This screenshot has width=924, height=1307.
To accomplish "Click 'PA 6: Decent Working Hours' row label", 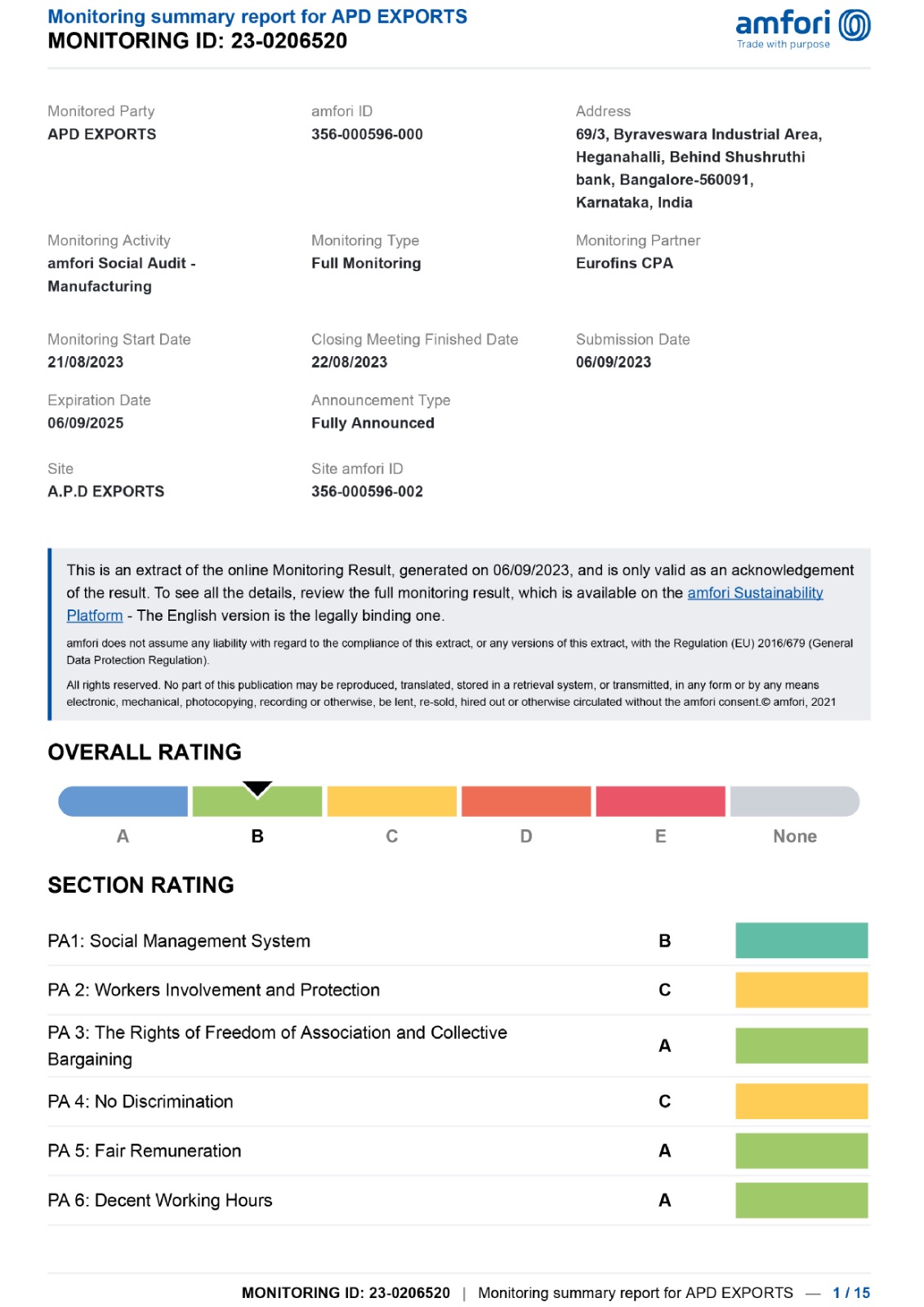I will pos(160,1201).
